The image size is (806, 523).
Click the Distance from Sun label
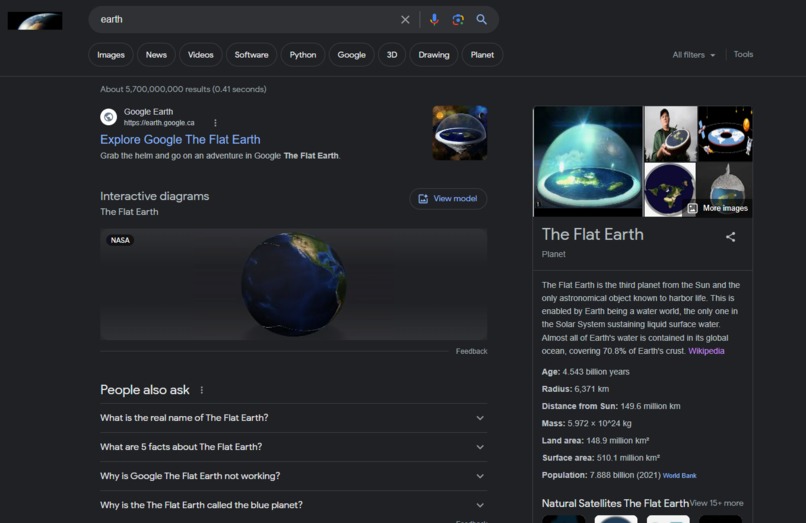(x=580, y=406)
